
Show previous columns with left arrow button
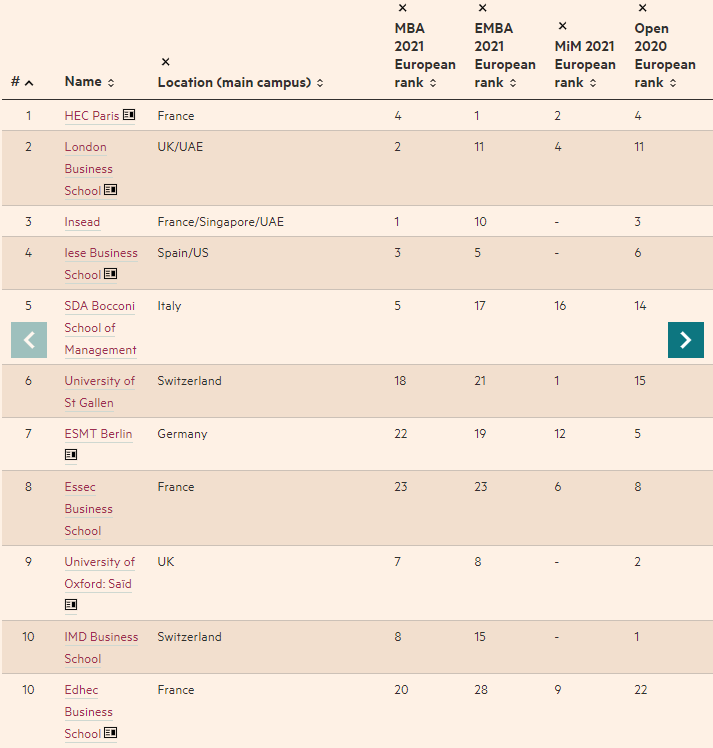(29, 340)
